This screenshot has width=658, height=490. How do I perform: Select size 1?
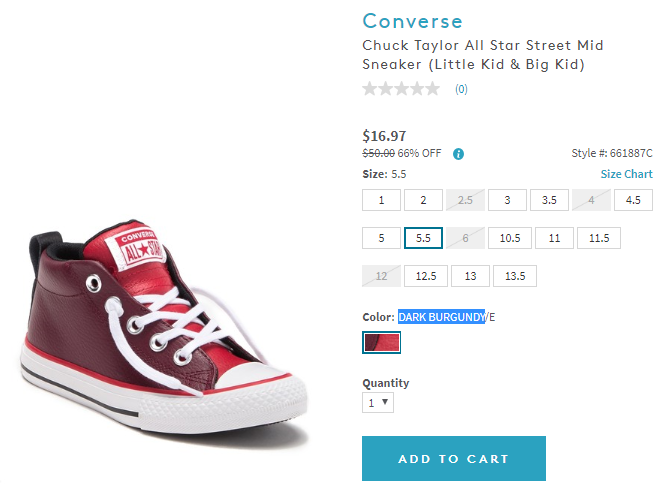[x=381, y=200]
